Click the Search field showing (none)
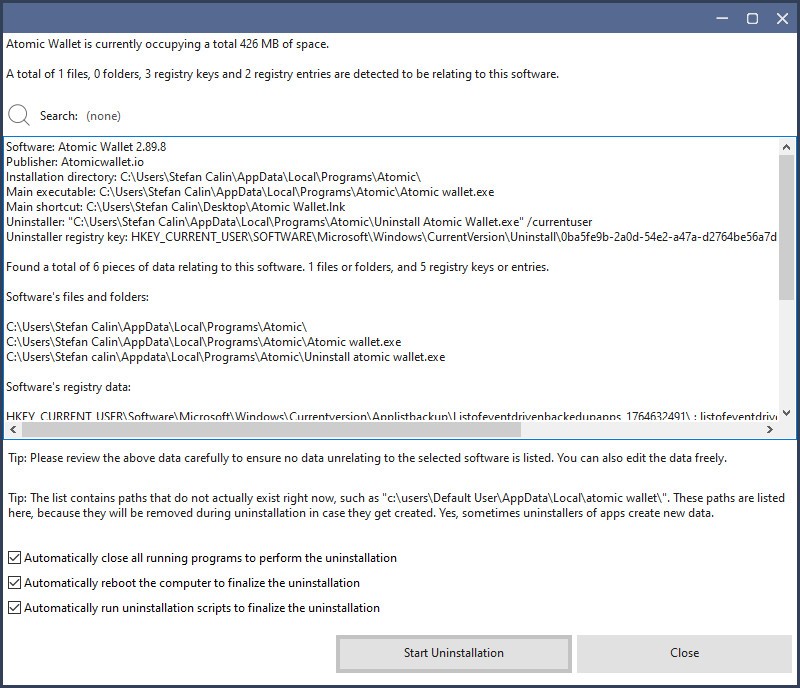This screenshot has width=800, height=688. pyautogui.click(x=104, y=116)
